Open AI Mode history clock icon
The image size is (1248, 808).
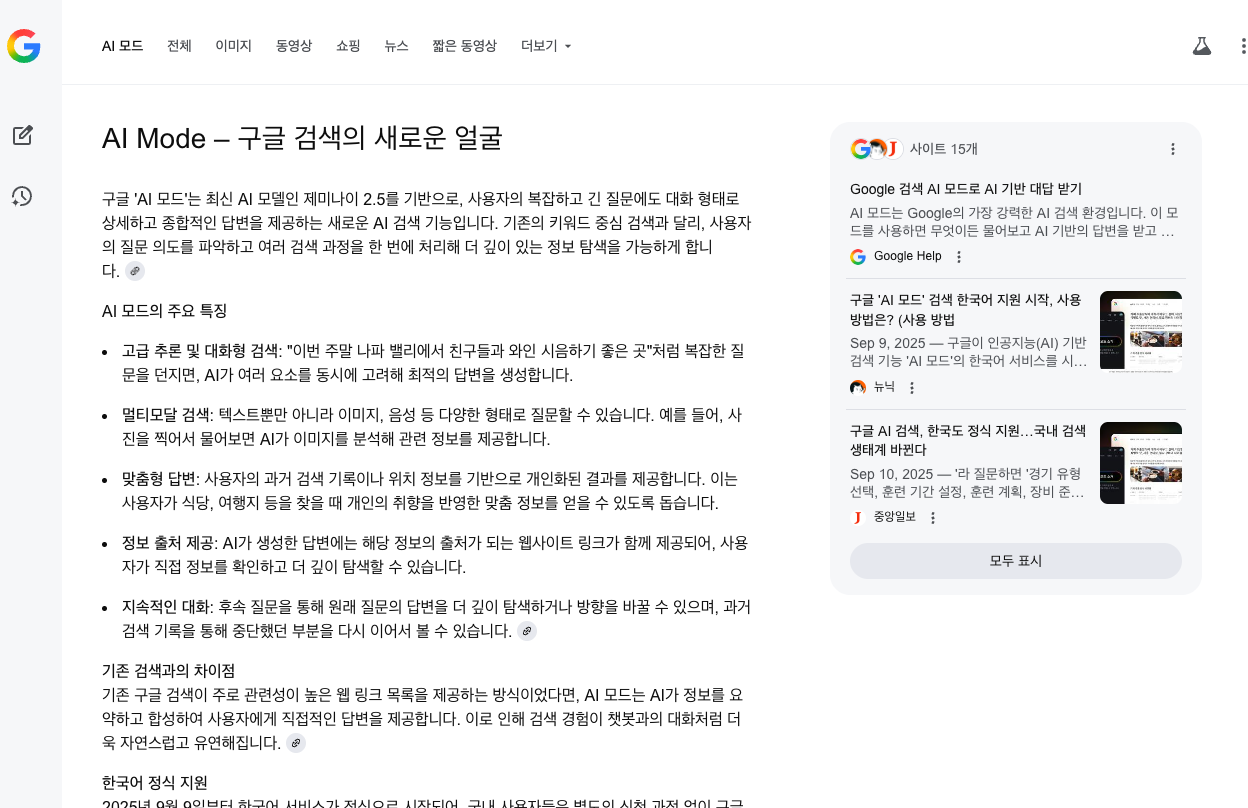click(22, 196)
